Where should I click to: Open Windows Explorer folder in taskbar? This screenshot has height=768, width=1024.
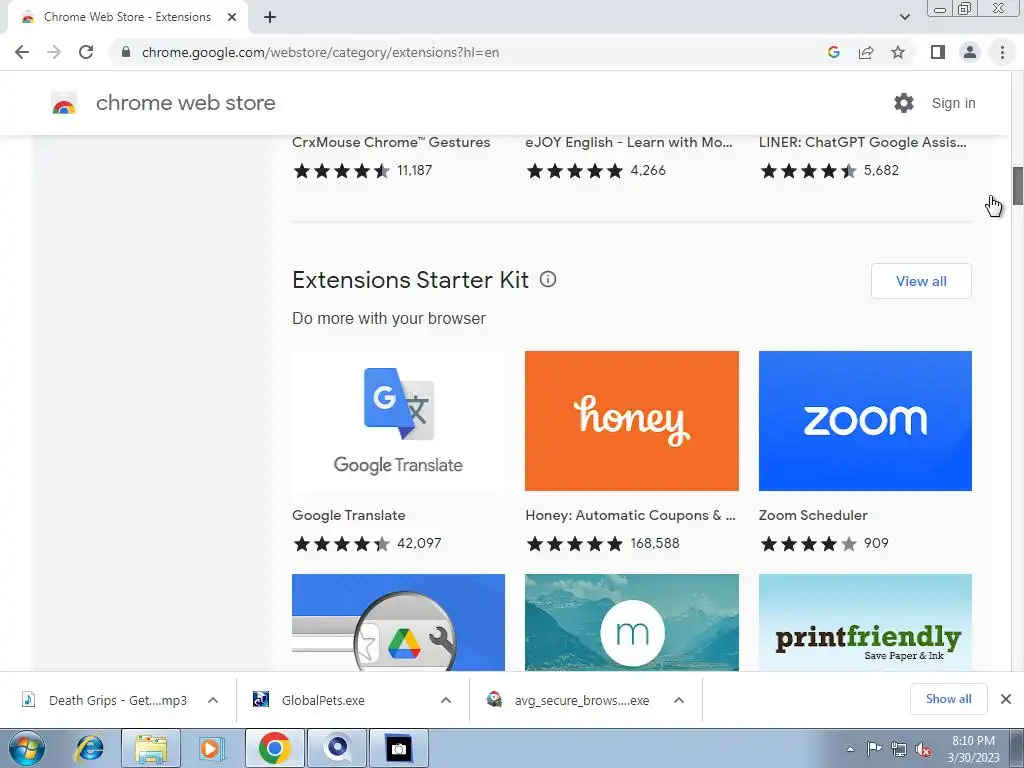click(x=151, y=748)
